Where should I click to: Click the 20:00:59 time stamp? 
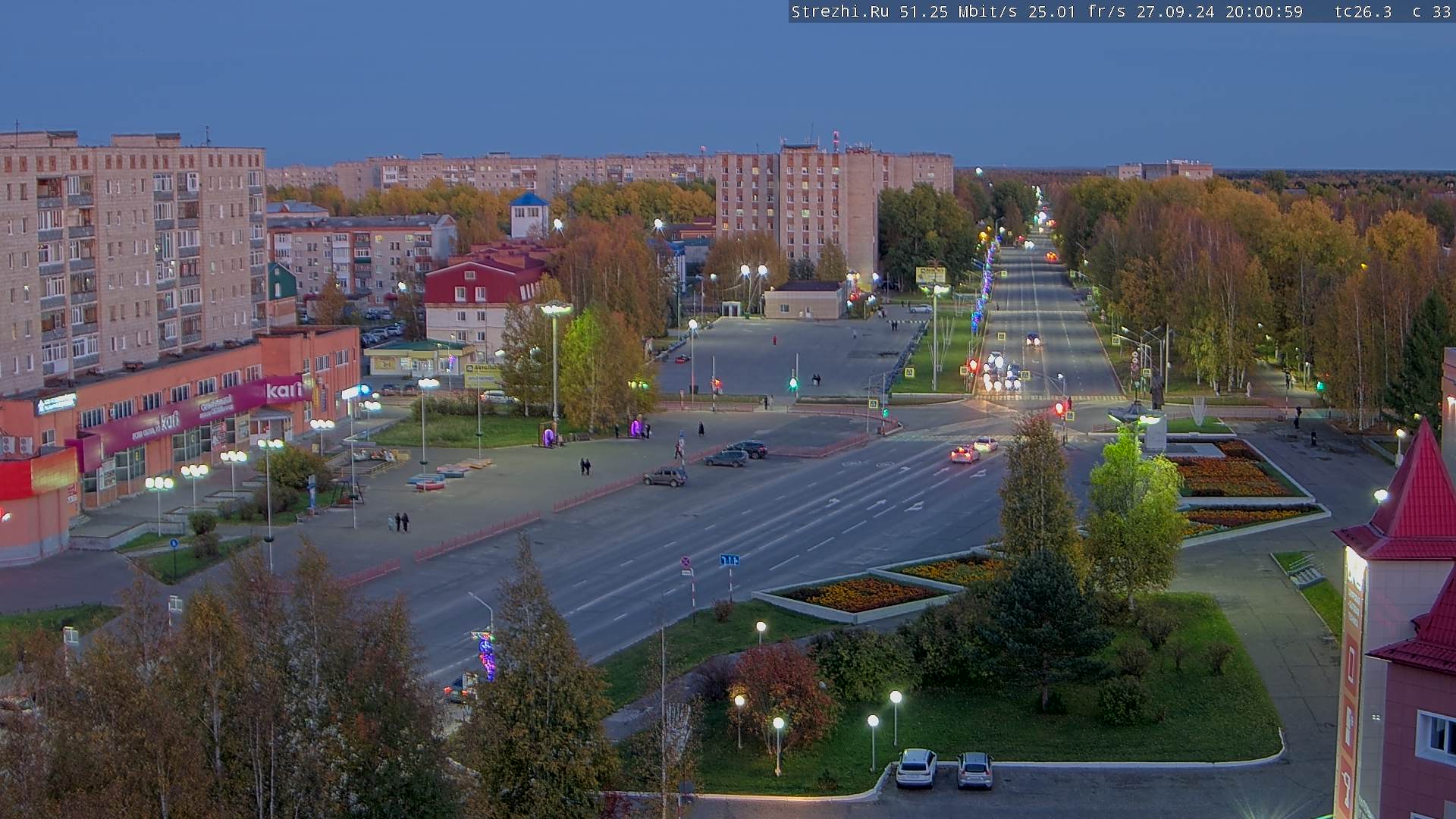pyautogui.click(x=1263, y=12)
